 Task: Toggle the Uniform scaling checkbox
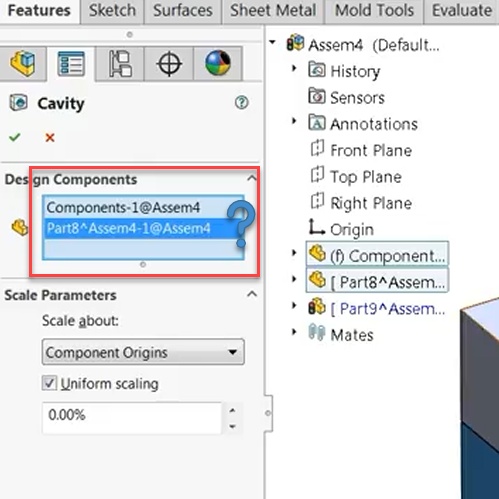click(x=49, y=383)
